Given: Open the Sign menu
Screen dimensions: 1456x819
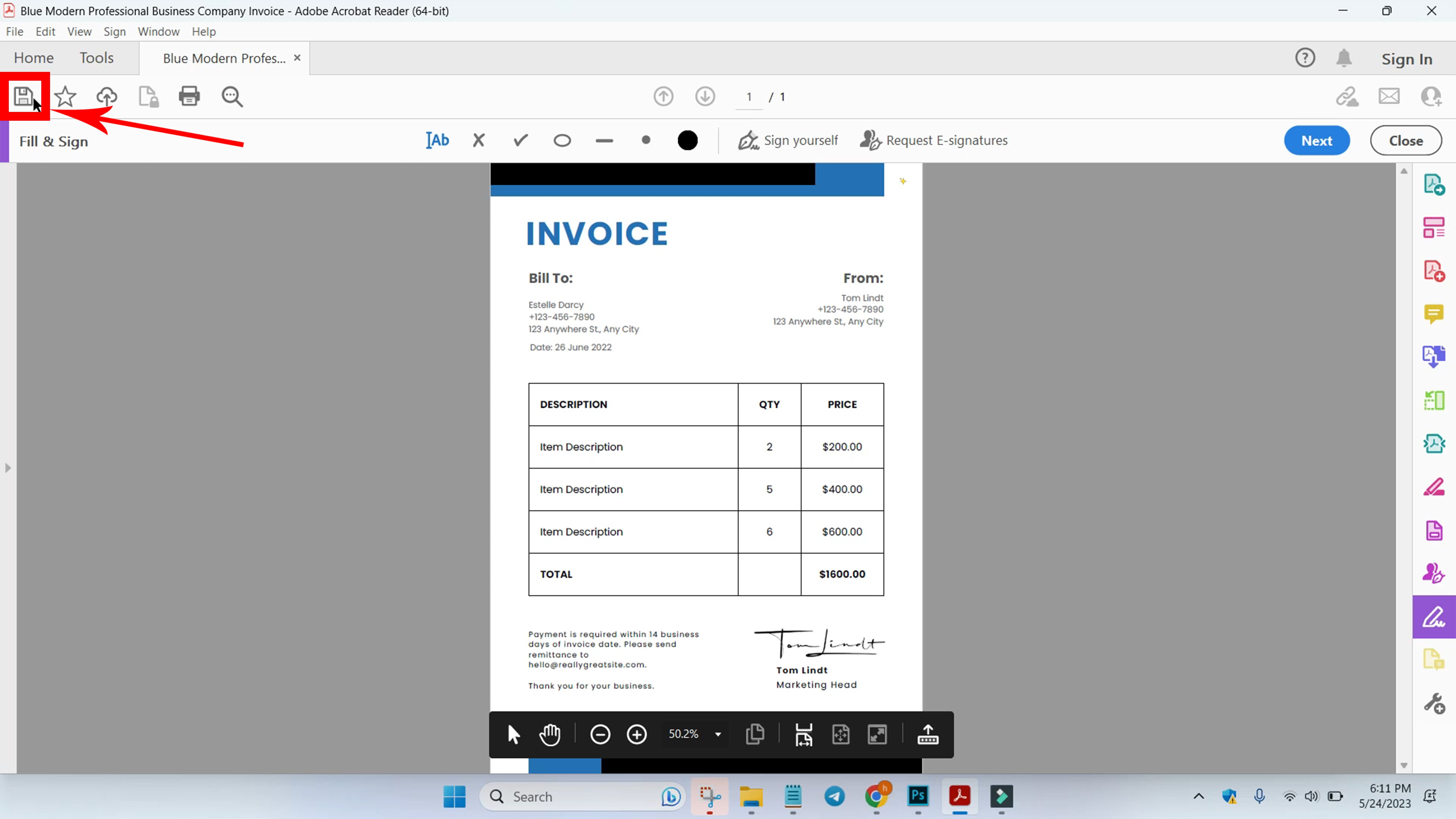Looking at the screenshot, I should coord(115,32).
